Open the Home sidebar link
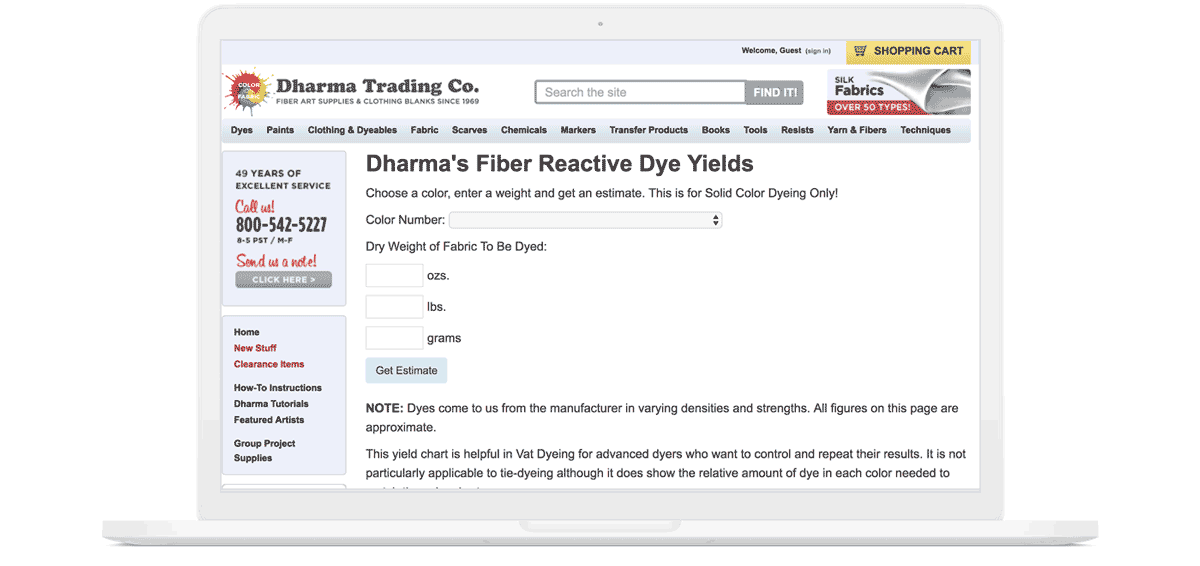 click(247, 332)
